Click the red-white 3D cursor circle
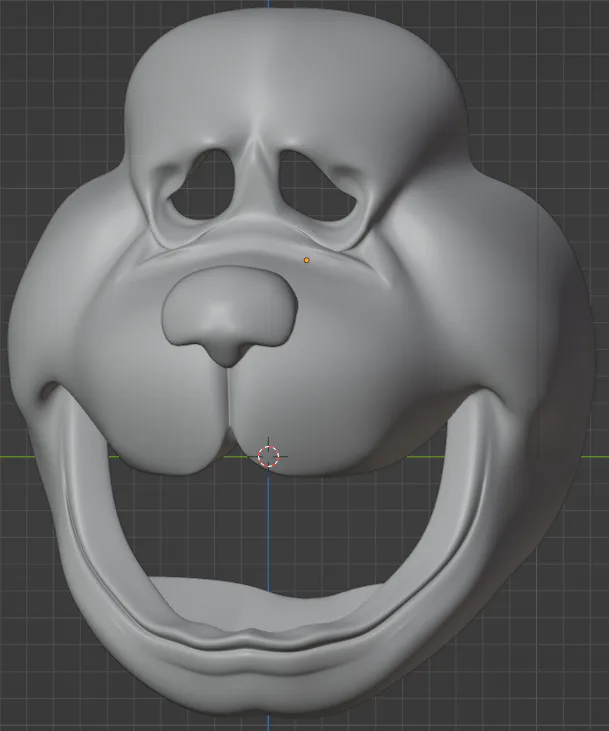Image resolution: width=609 pixels, height=731 pixels. tap(268, 456)
